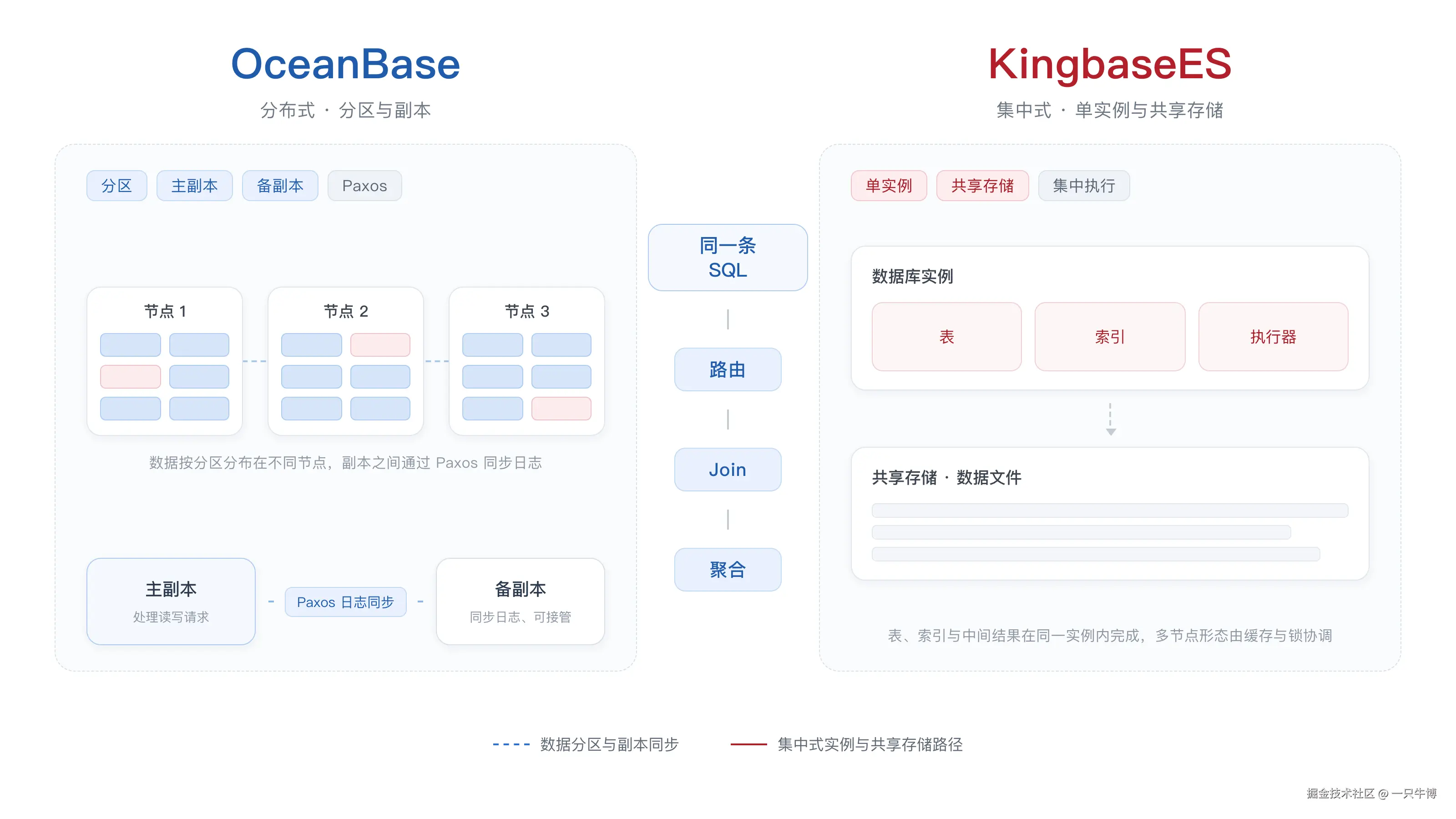Click the 集中式实例与共享存储路径 legend entry
This screenshot has width=1456, height=819.
[x=847, y=744]
